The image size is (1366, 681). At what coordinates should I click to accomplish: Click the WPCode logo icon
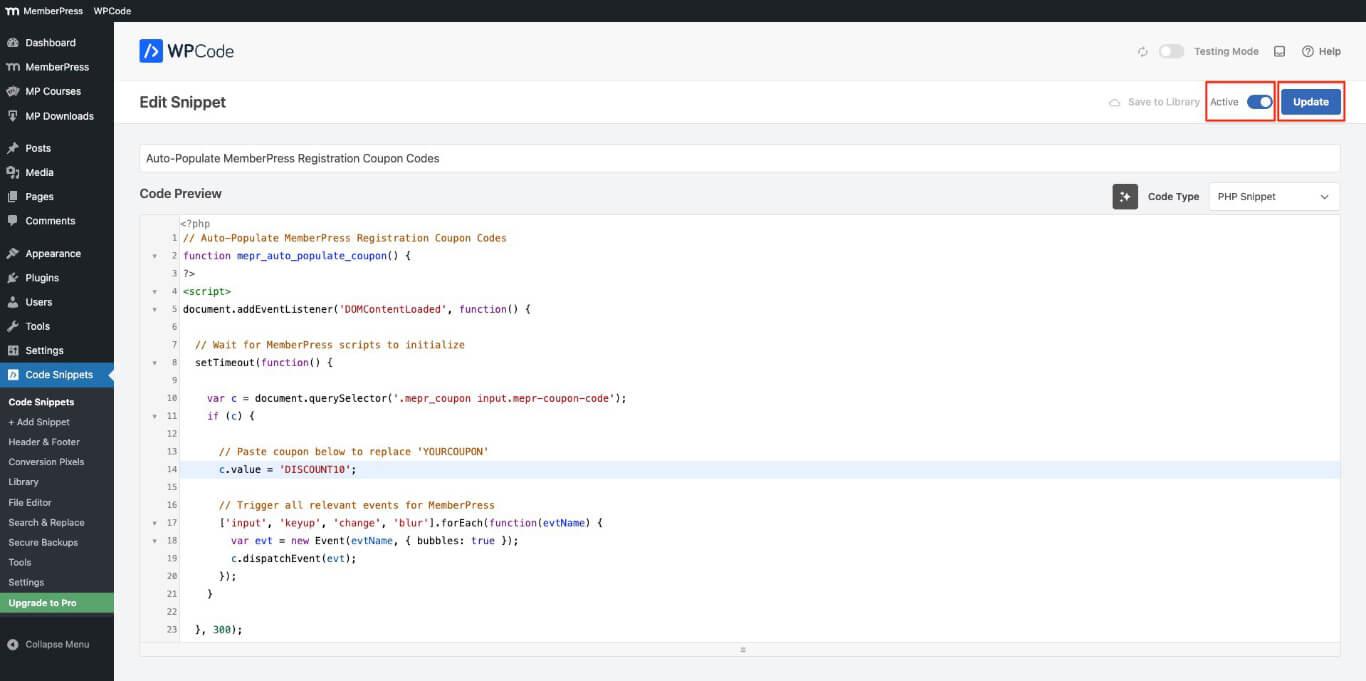(x=152, y=51)
